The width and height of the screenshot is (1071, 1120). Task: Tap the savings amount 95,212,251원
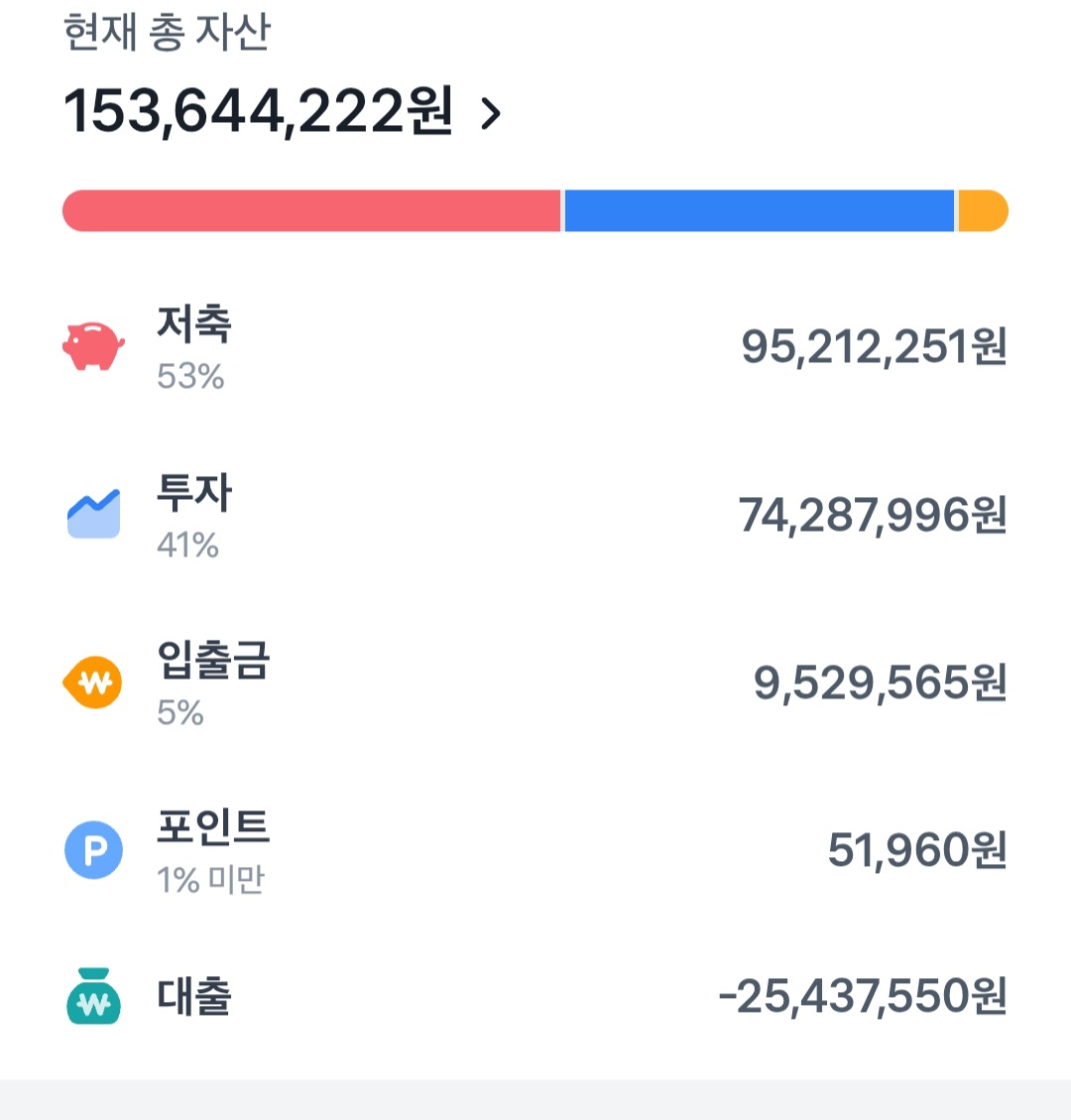pyautogui.click(x=874, y=347)
